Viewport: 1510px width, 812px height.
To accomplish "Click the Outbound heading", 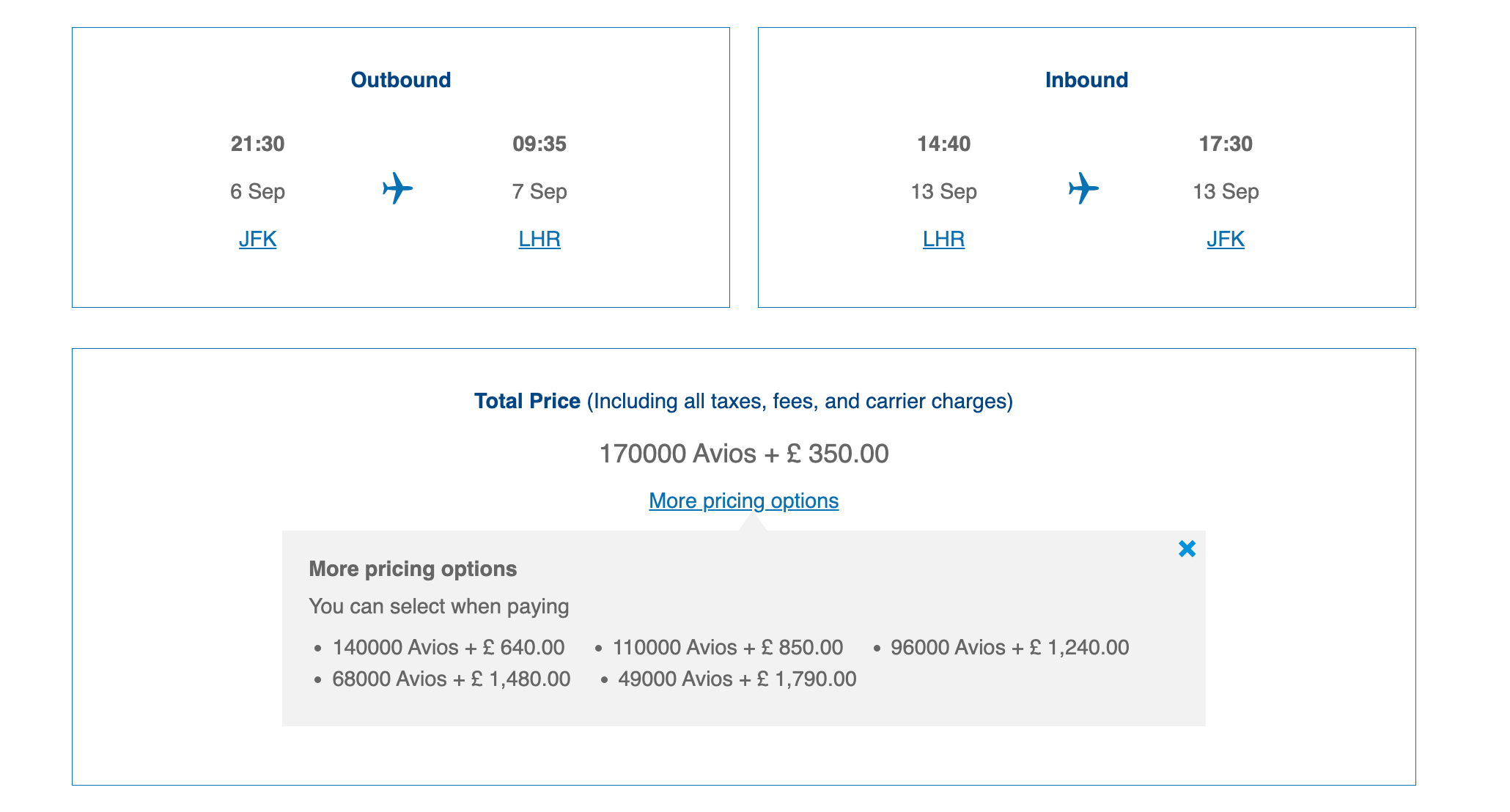I will pos(400,80).
